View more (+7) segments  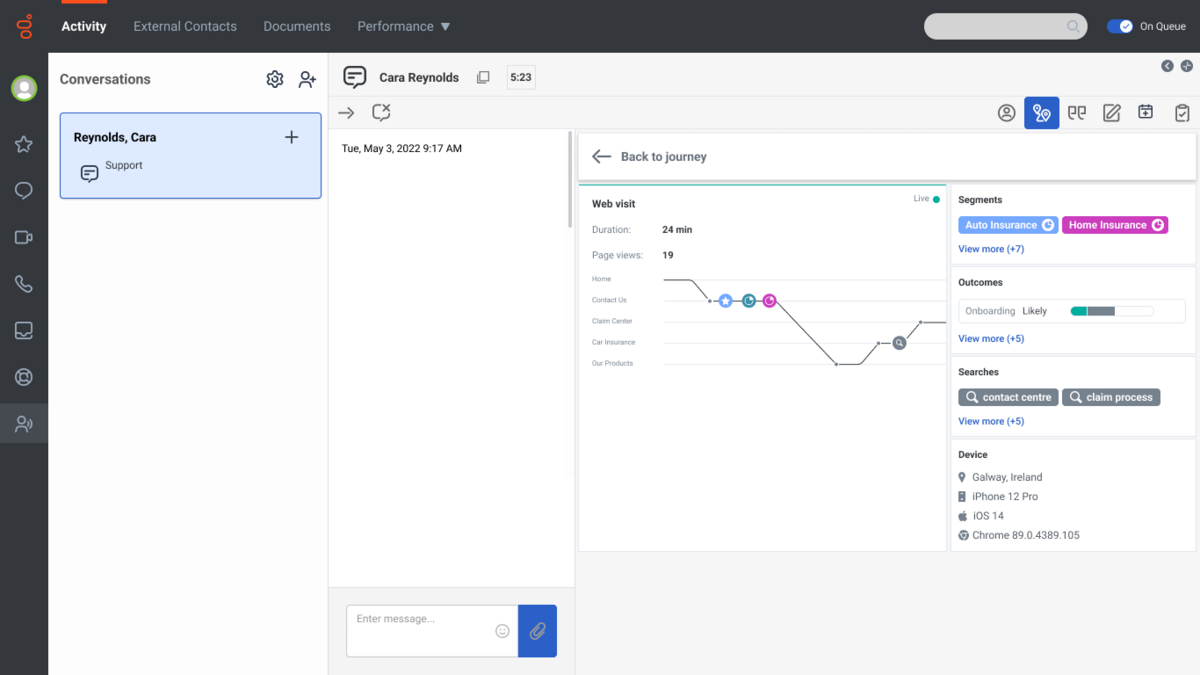pyautogui.click(x=991, y=249)
